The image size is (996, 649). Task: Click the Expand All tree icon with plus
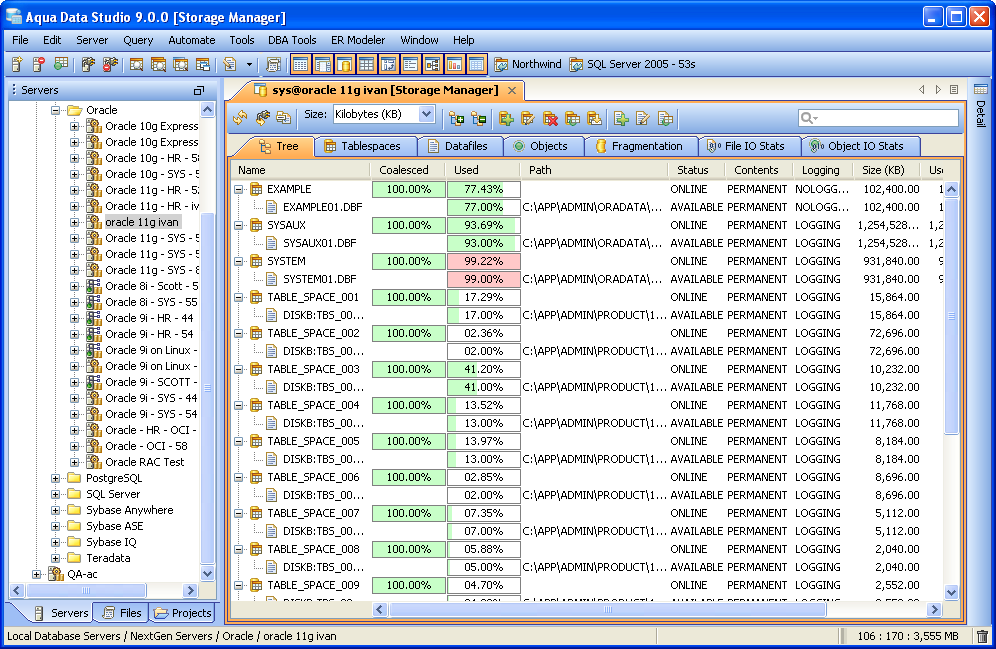coord(456,118)
